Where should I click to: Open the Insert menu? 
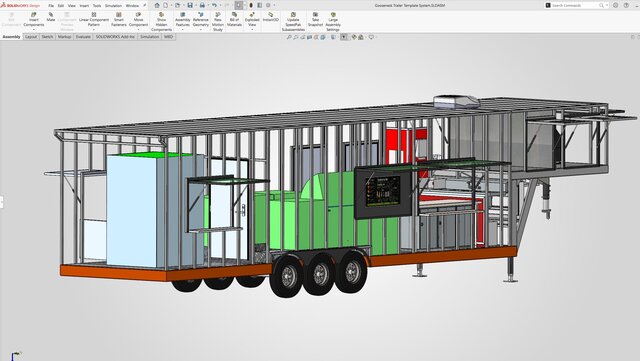pos(84,6)
